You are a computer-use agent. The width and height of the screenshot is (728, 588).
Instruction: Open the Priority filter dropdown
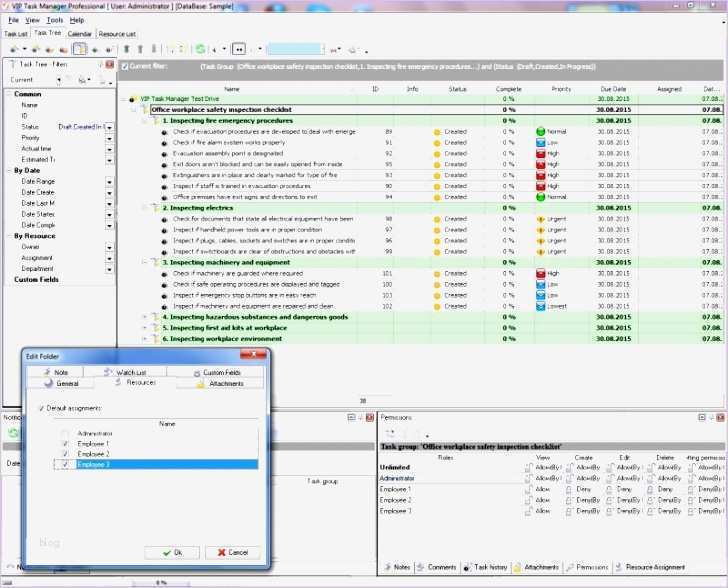pos(110,138)
